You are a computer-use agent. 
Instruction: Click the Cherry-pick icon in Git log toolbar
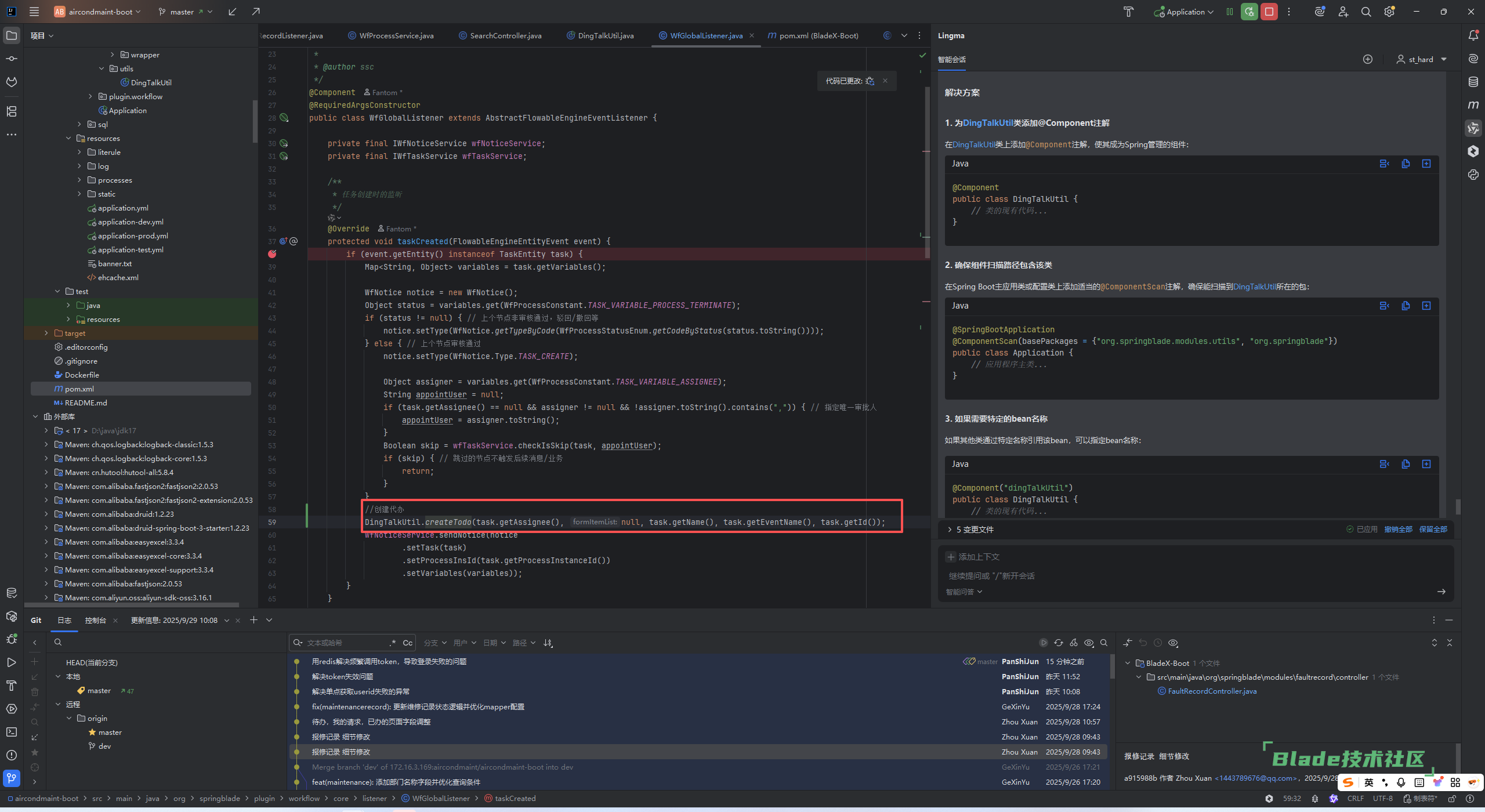tap(1074, 643)
